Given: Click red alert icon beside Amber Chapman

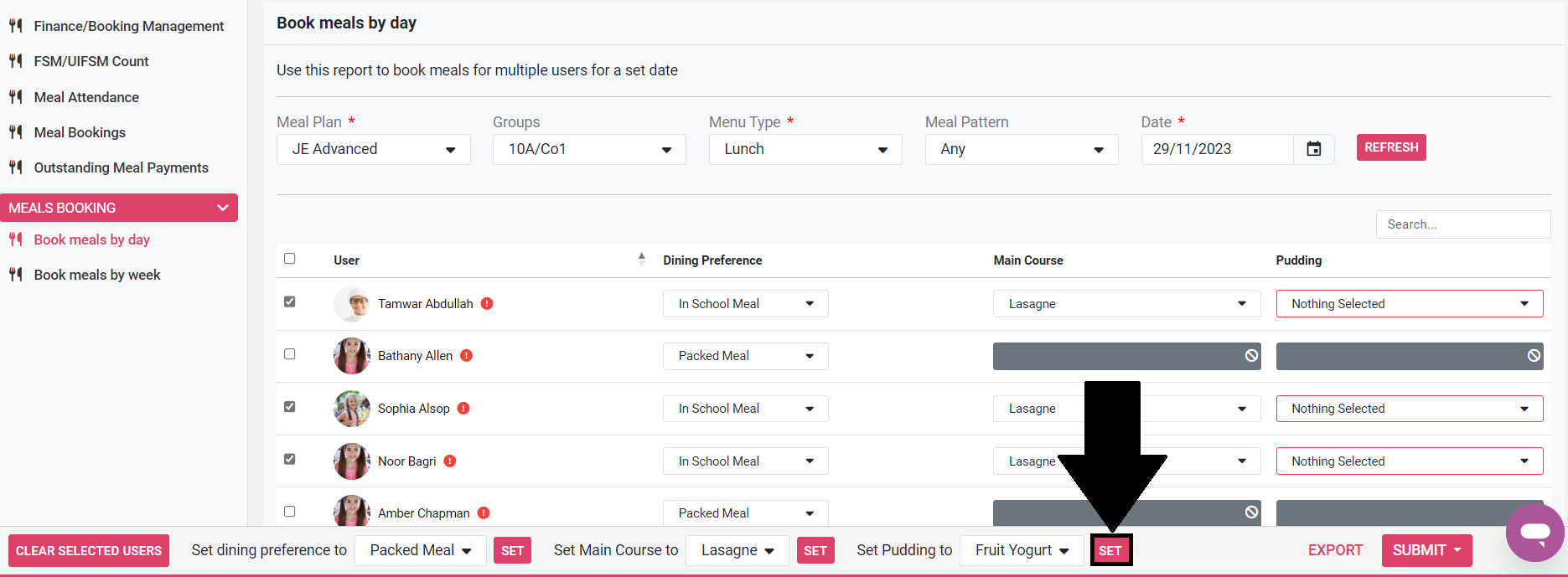Looking at the screenshot, I should click(x=484, y=513).
